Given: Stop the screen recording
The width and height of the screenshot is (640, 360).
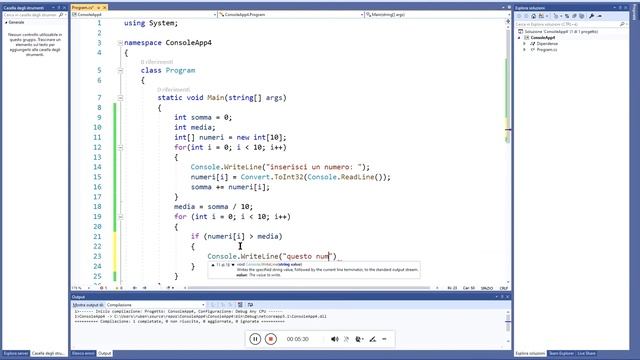Looking at the screenshot, I should click(271, 339).
